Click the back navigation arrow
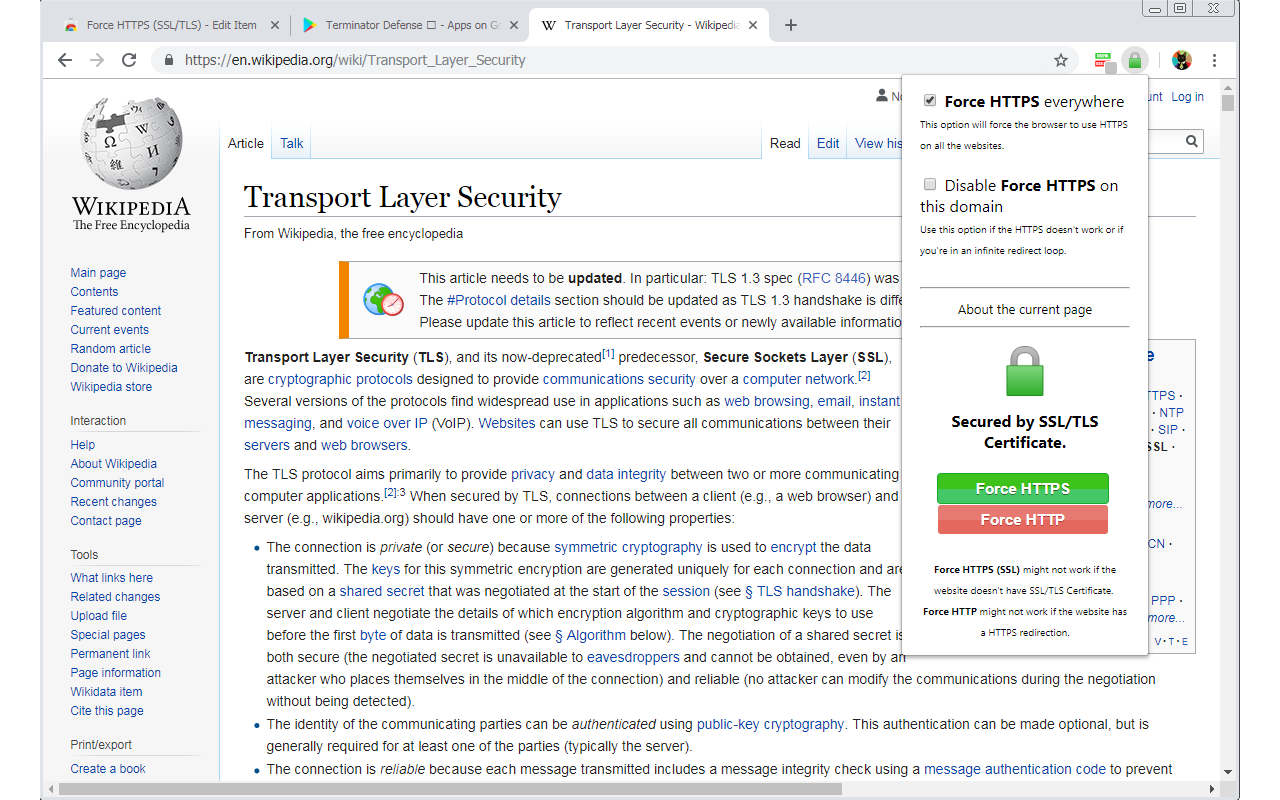Viewport: 1280px width, 800px height. click(64, 60)
